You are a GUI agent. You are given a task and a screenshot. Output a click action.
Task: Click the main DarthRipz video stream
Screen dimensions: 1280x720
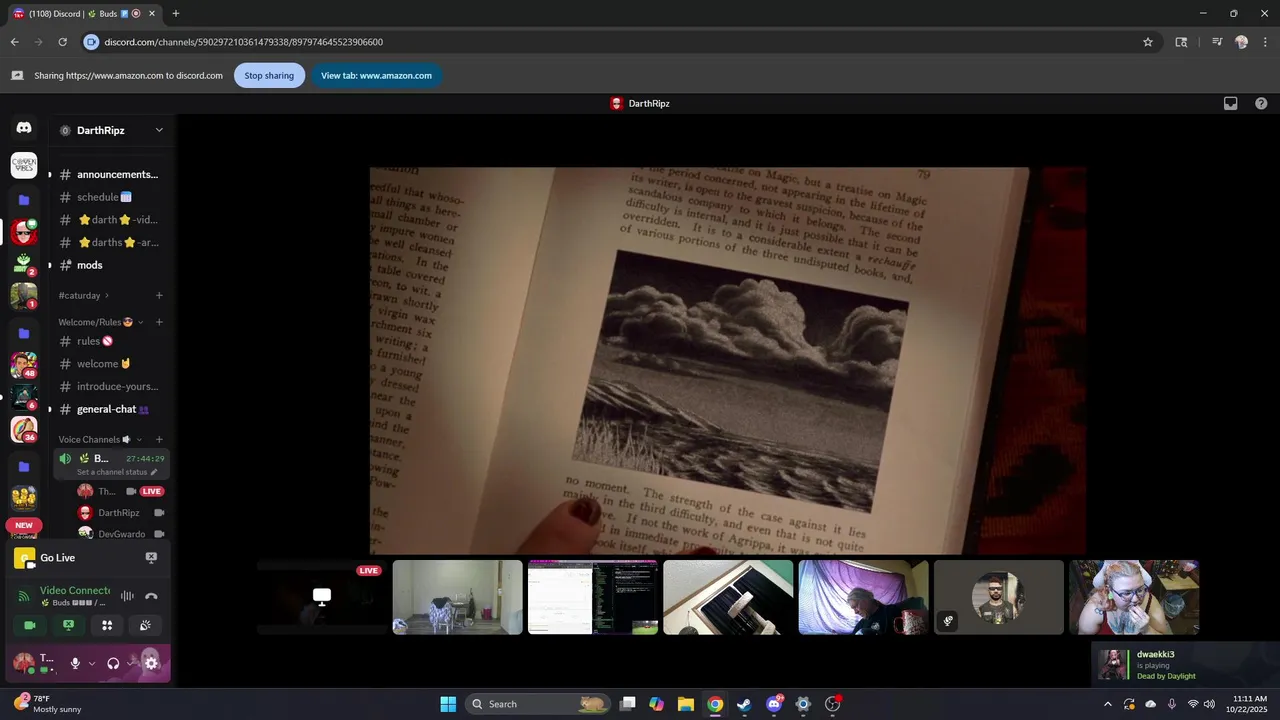728,360
